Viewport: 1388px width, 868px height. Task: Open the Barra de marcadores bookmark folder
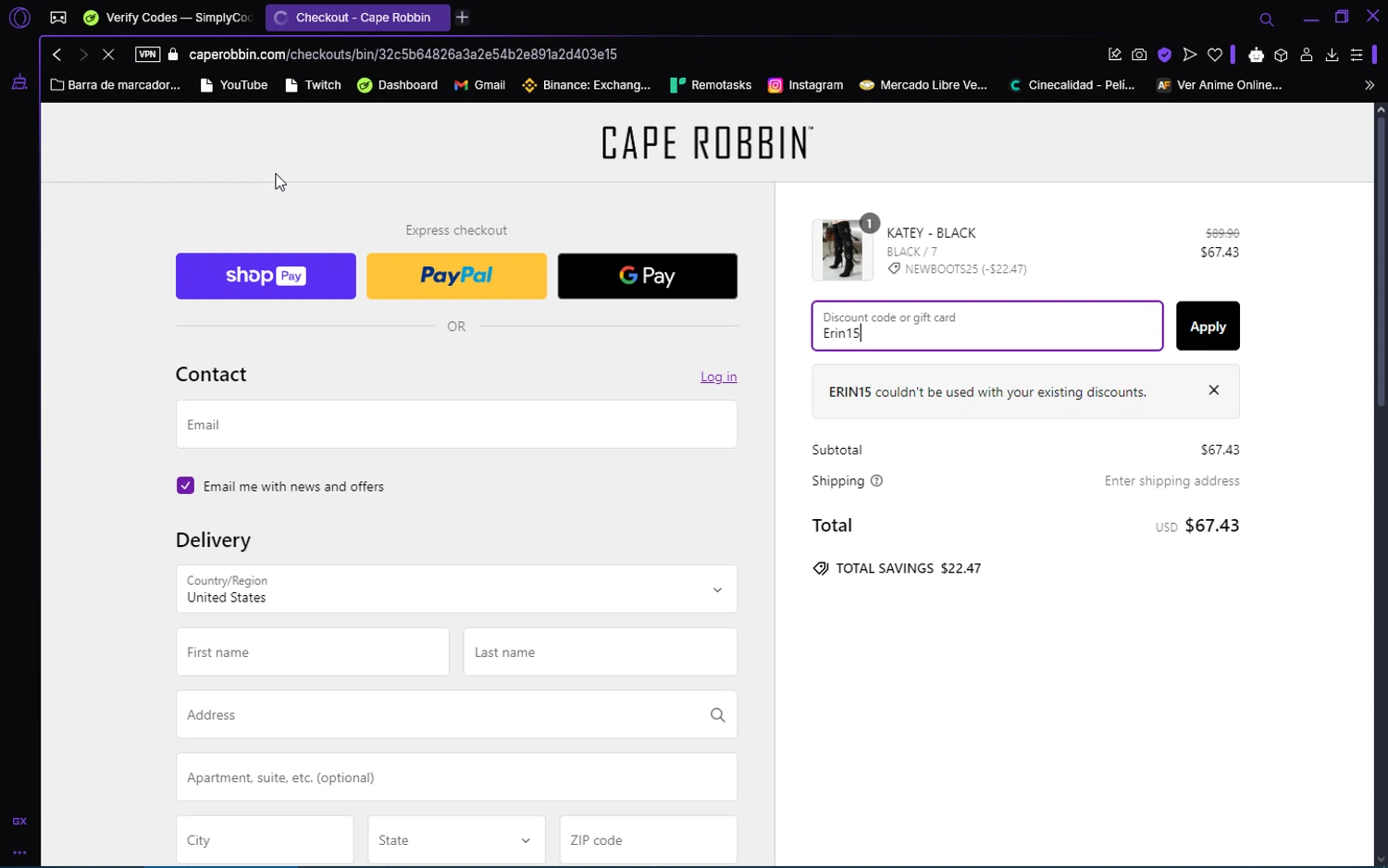tap(116, 85)
